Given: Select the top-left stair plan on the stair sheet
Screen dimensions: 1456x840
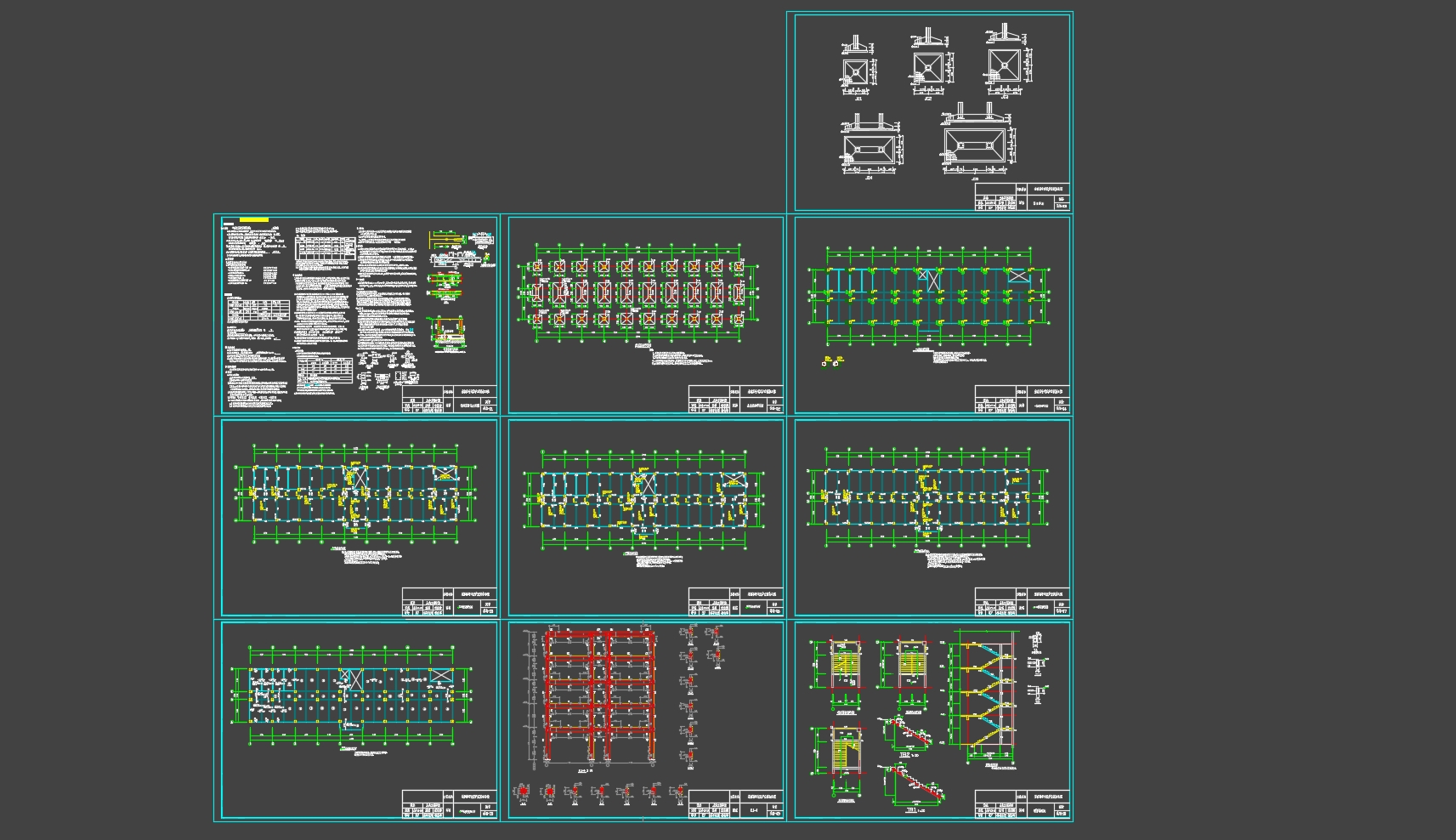Looking at the screenshot, I should coord(845,665).
